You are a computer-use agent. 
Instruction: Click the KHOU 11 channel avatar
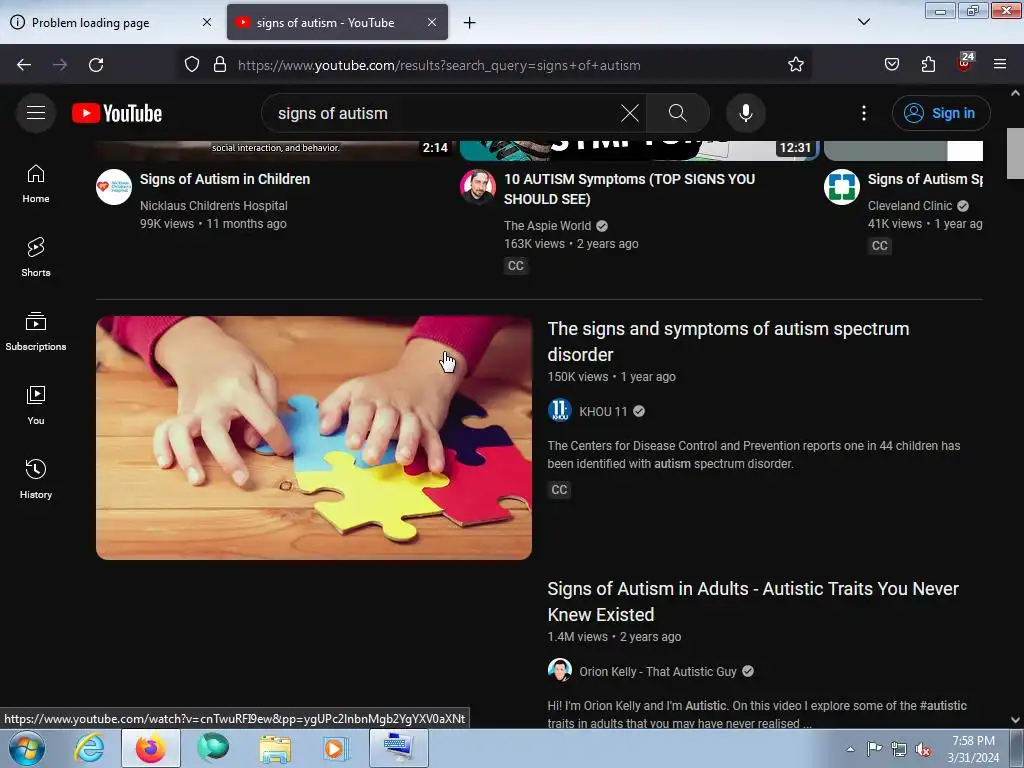pyautogui.click(x=560, y=411)
